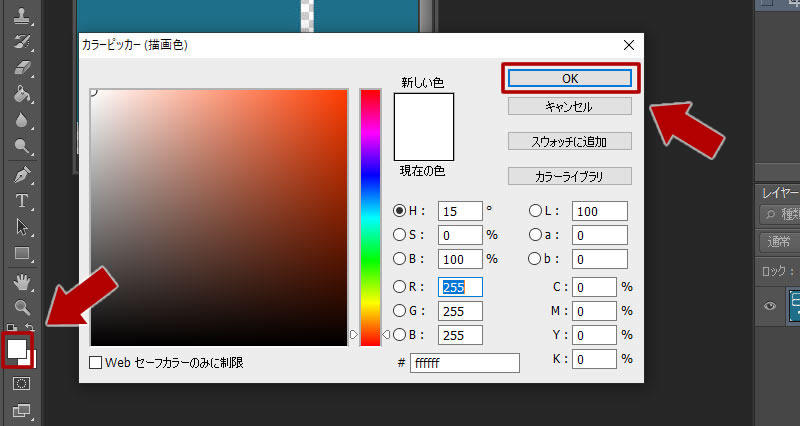This screenshot has height=426, width=800.
Task: Select the Lab b radio button
Action: click(535, 259)
